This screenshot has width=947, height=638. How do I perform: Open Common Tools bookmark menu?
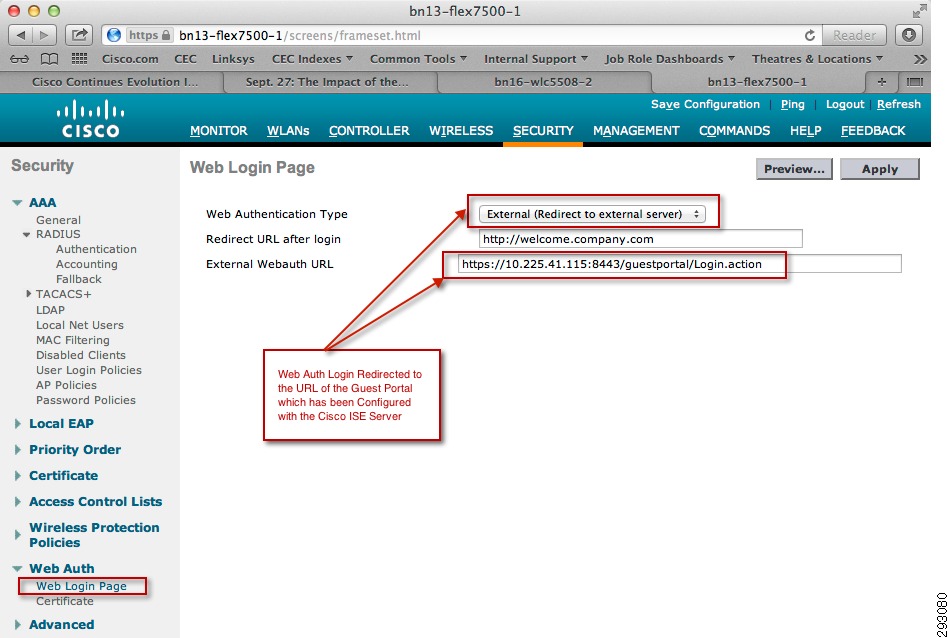tap(419, 59)
